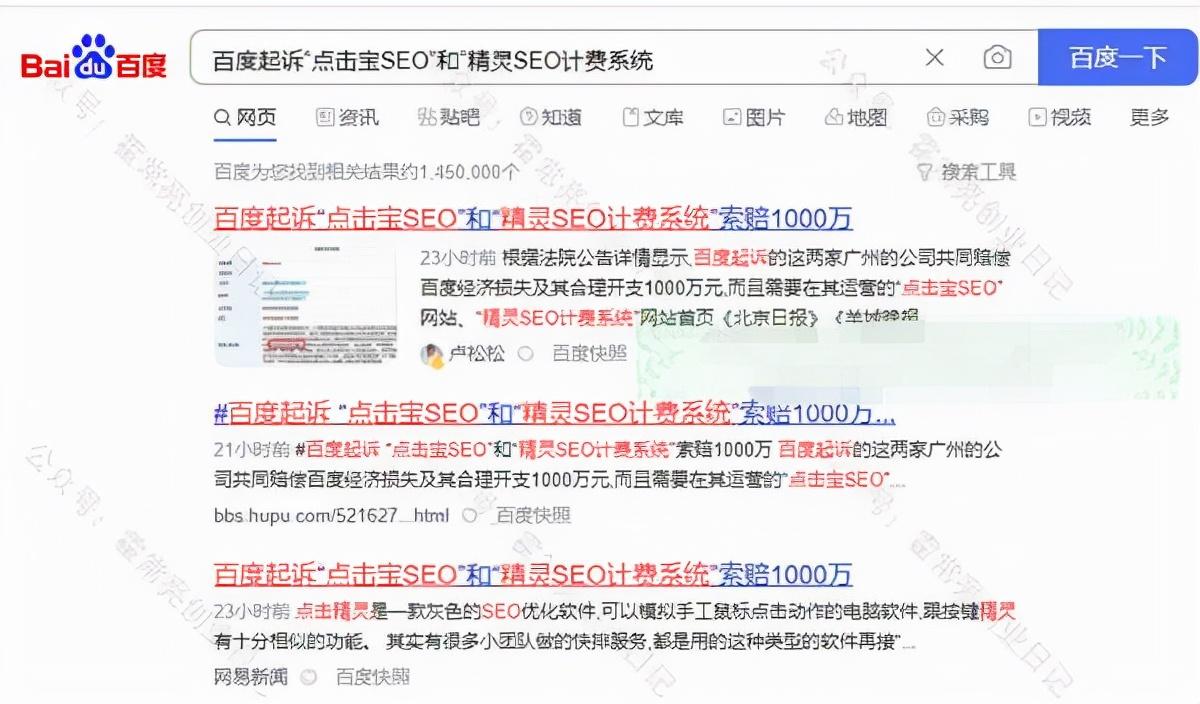
Task: Click the 网易新闻 source link
Action: [x=251, y=677]
